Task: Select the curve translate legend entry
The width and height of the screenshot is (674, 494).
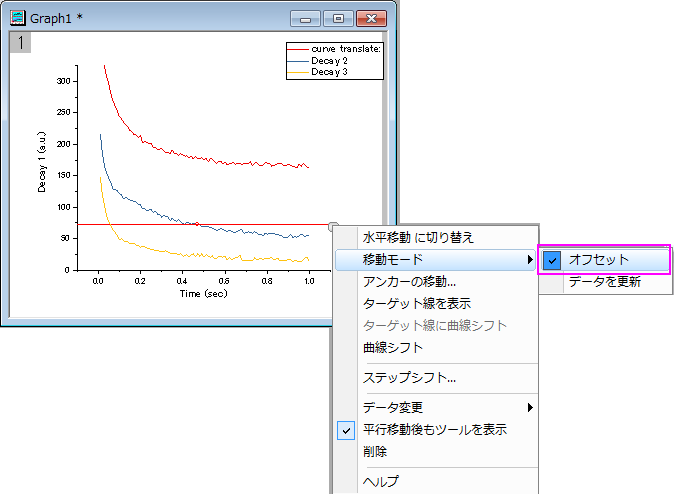Action: pyautogui.click(x=346, y=49)
